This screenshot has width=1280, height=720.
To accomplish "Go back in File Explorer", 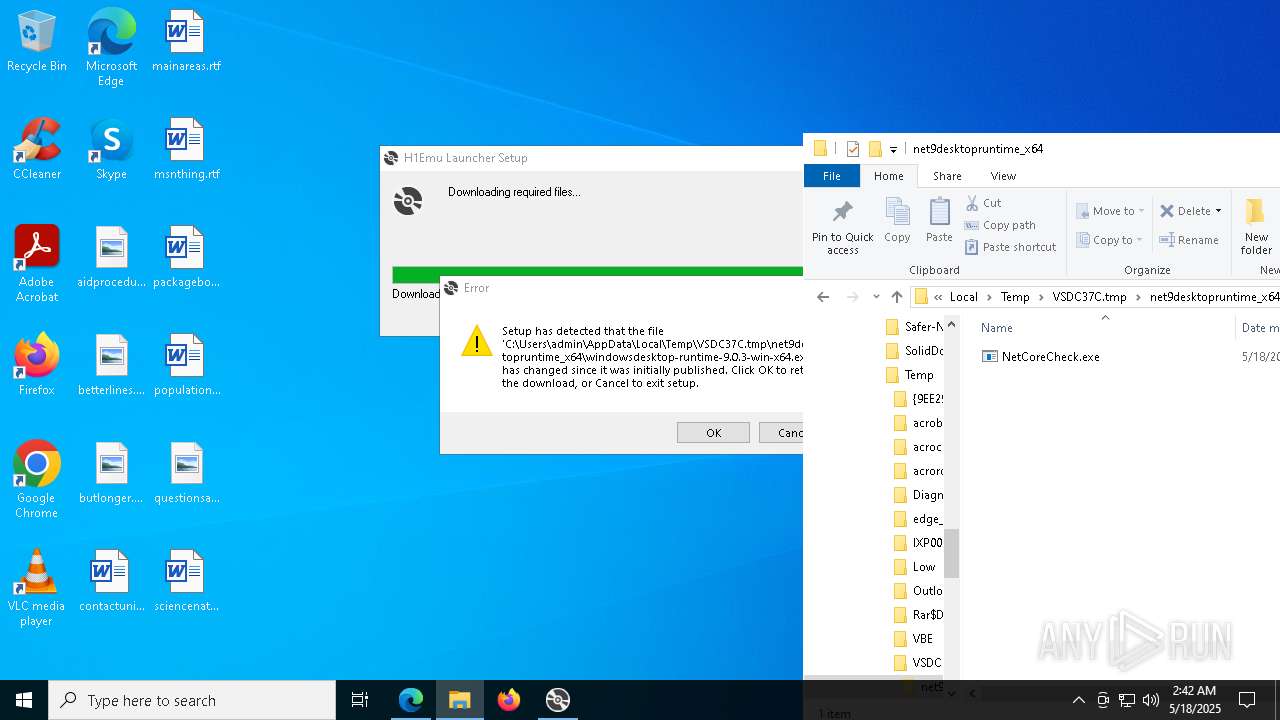I will [x=823, y=297].
